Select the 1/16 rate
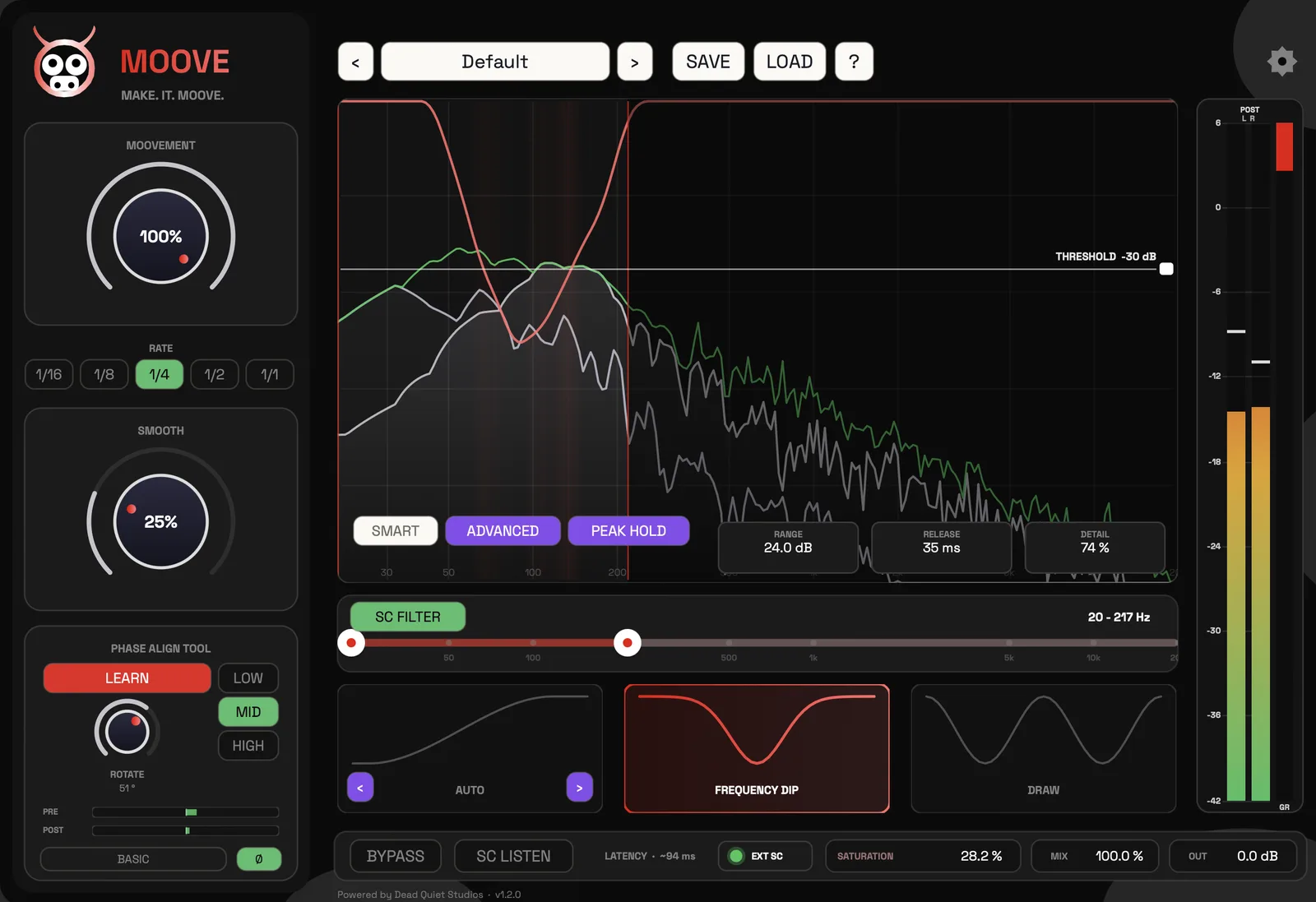1316x902 pixels. (x=49, y=374)
